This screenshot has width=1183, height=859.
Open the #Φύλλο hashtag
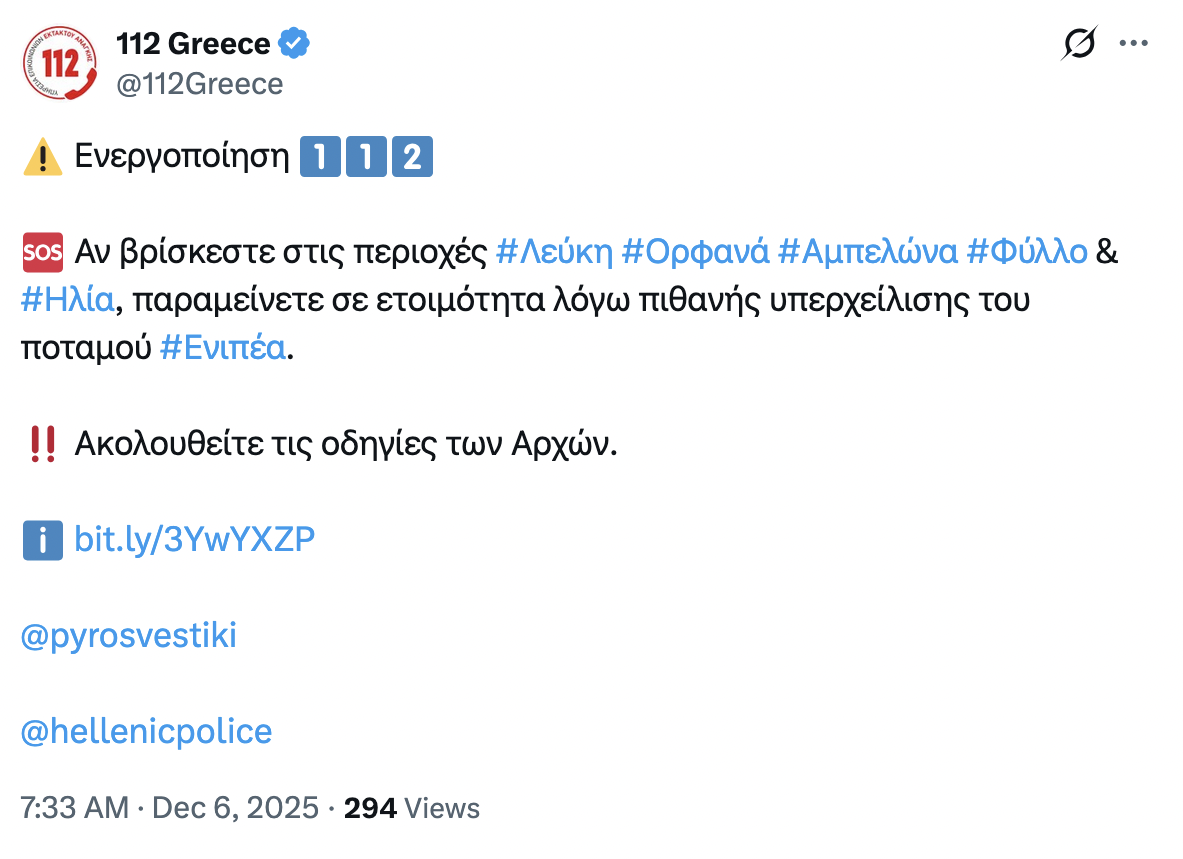(x=1026, y=253)
